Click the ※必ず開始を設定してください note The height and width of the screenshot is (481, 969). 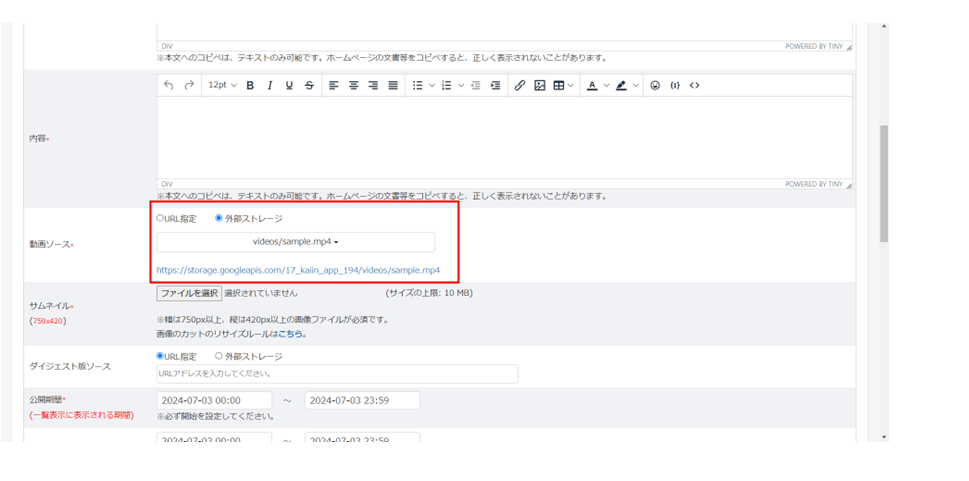[x=216, y=417]
